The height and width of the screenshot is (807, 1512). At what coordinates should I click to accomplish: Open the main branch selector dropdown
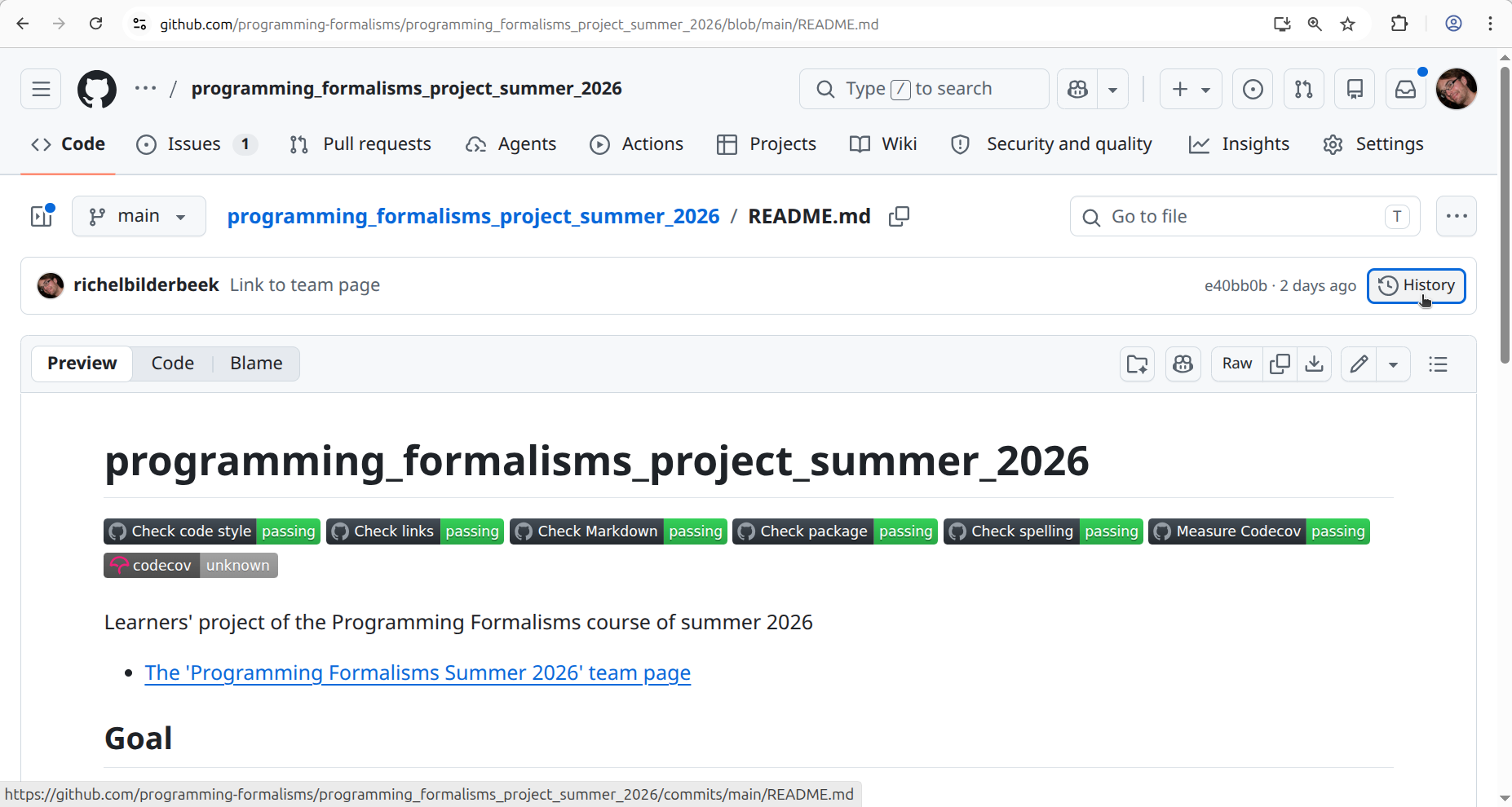[139, 216]
